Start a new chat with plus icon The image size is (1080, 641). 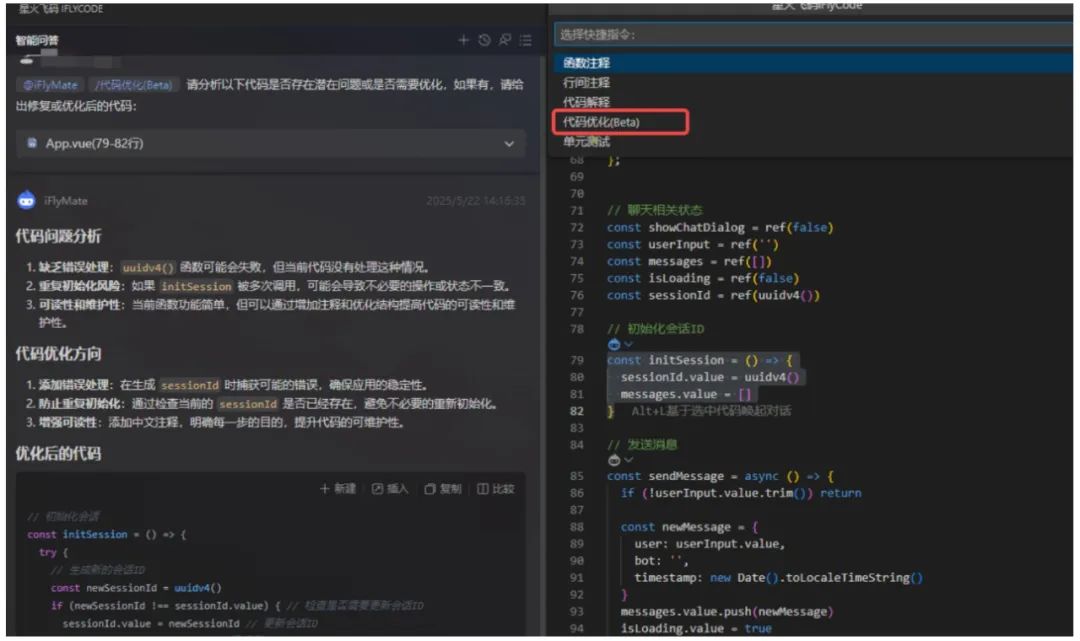[464, 41]
